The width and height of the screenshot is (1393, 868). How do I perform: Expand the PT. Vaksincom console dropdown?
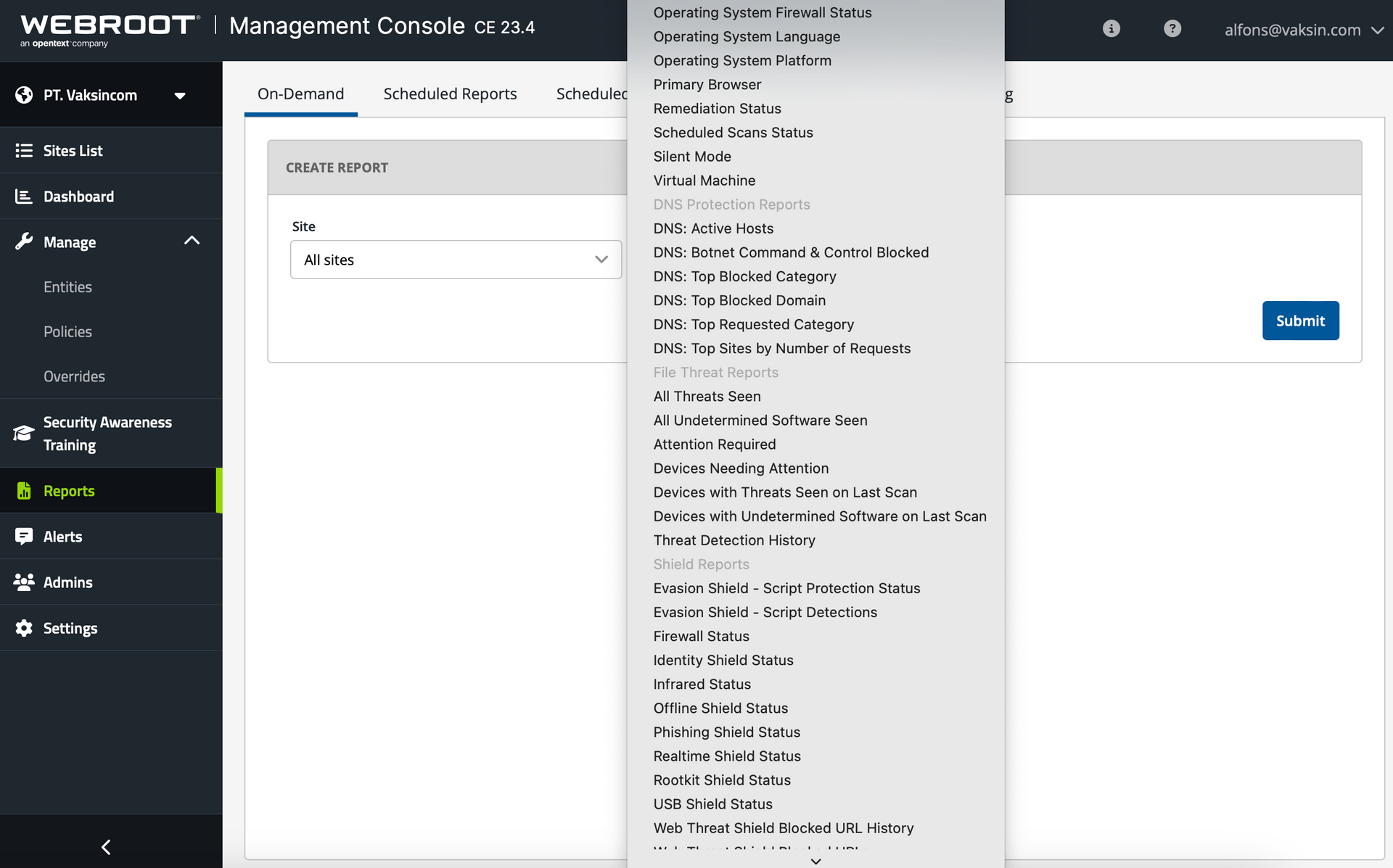click(180, 96)
